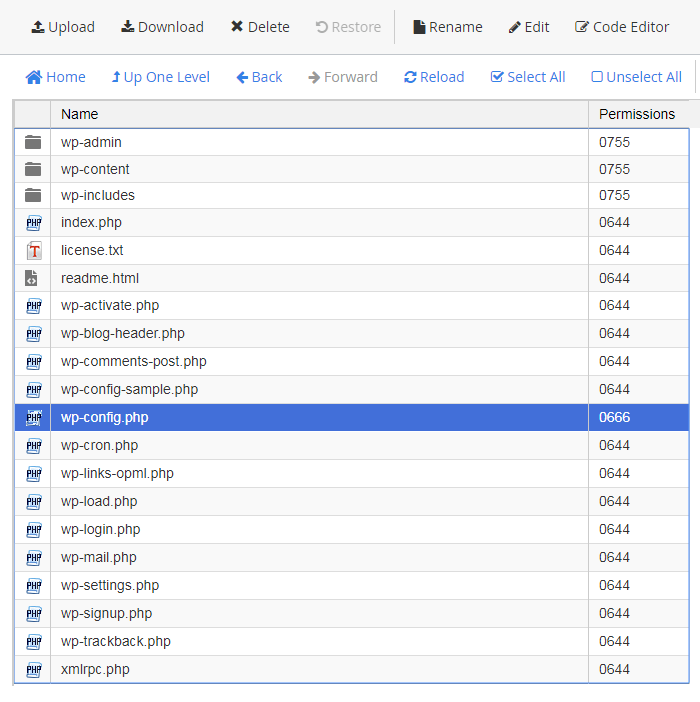Screen dimensions: 700x702
Task: Click the readme.html file icon
Action: [x=31, y=278]
